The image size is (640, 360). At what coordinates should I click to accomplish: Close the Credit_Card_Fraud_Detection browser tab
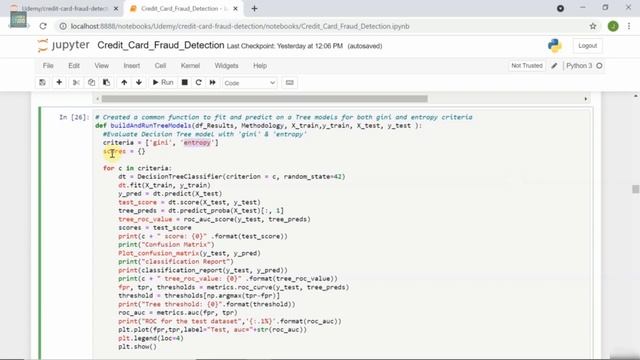(x=236, y=9)
